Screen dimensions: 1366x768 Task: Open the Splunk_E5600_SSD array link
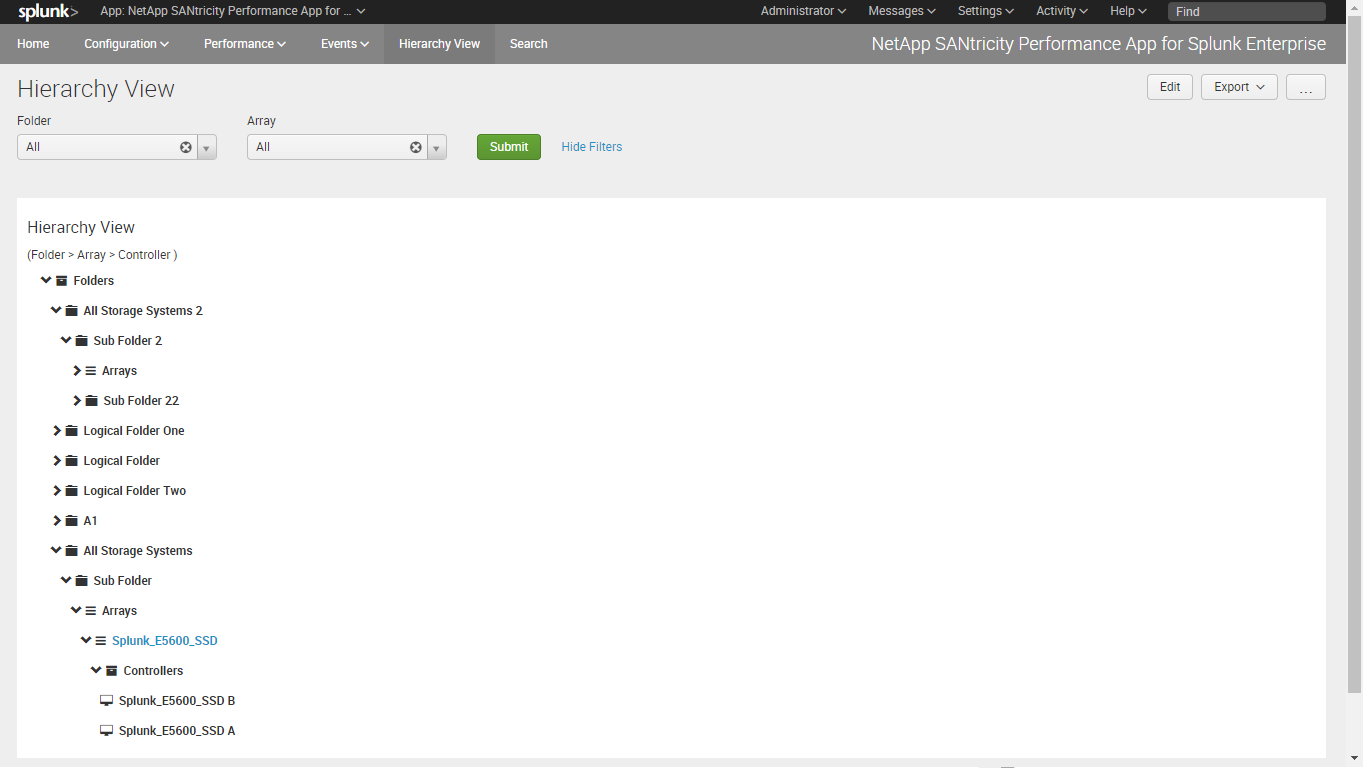pos(165,641)
